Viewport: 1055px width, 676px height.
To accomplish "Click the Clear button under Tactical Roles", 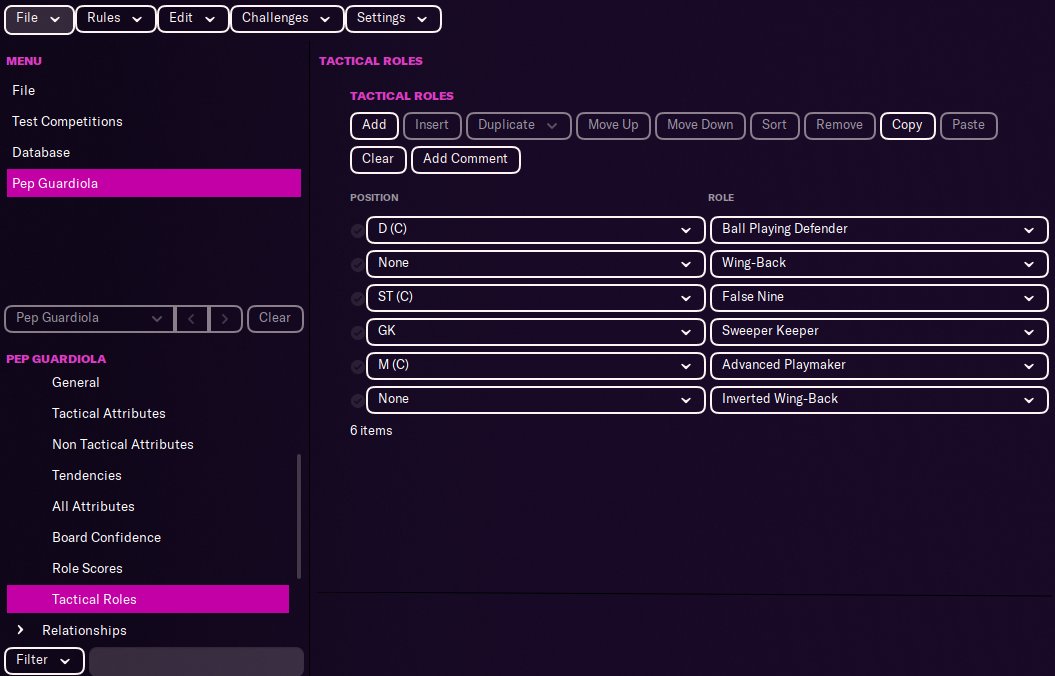I will 377,159.
